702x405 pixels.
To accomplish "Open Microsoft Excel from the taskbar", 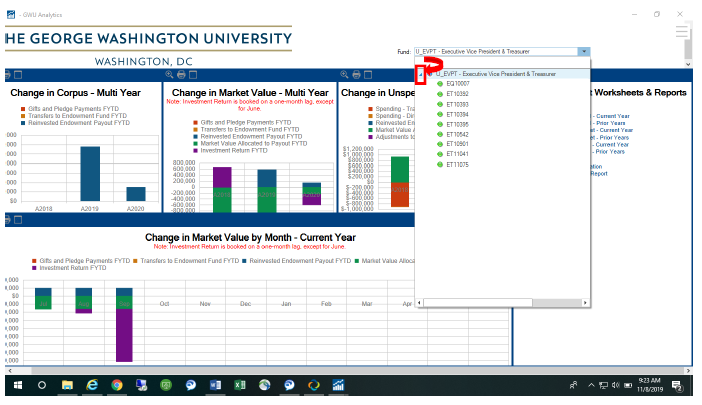I will click(x=240, y=385).
